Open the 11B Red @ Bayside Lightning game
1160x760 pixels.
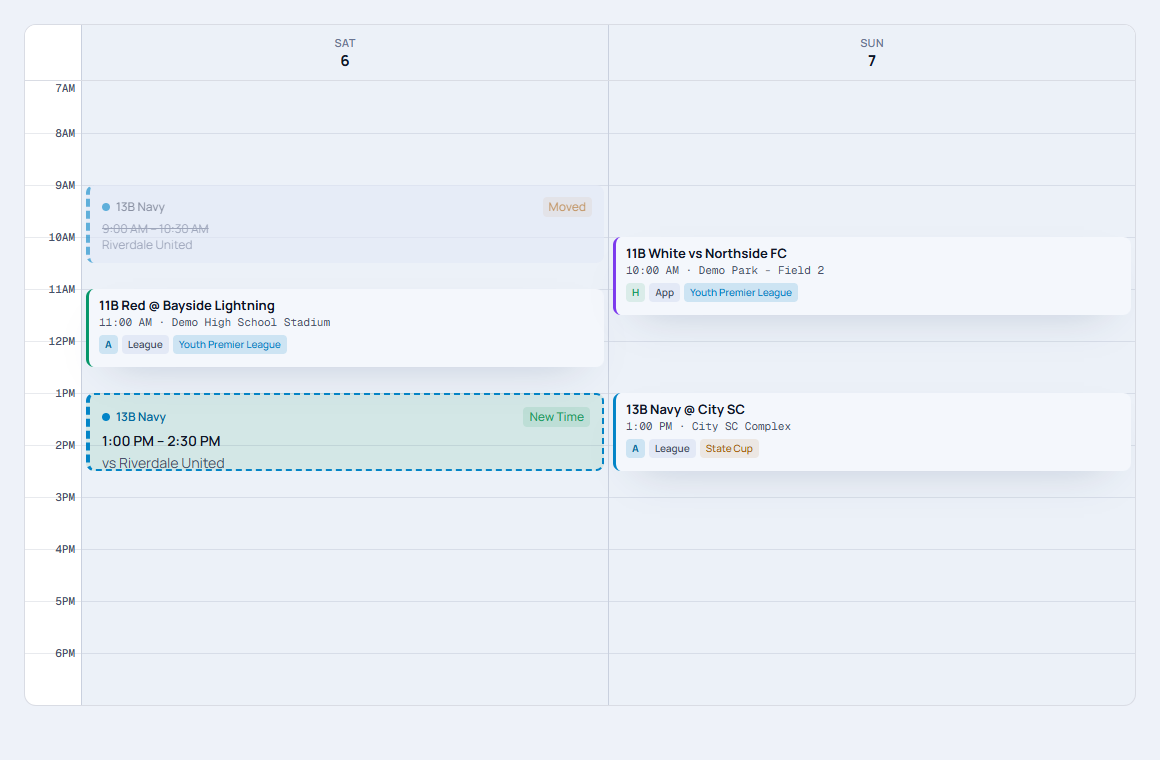pos(345,328)
